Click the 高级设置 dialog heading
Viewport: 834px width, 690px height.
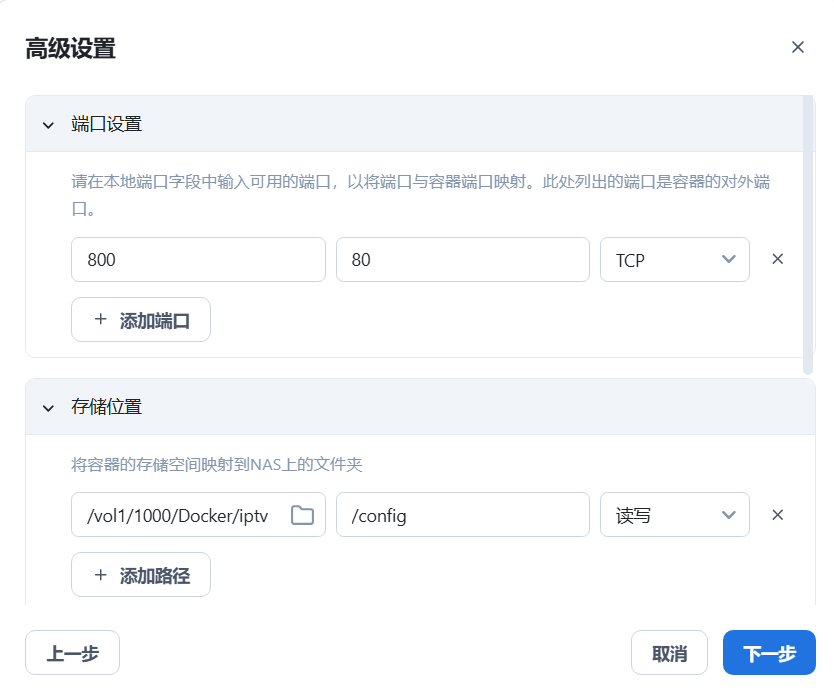click(70, 48)
